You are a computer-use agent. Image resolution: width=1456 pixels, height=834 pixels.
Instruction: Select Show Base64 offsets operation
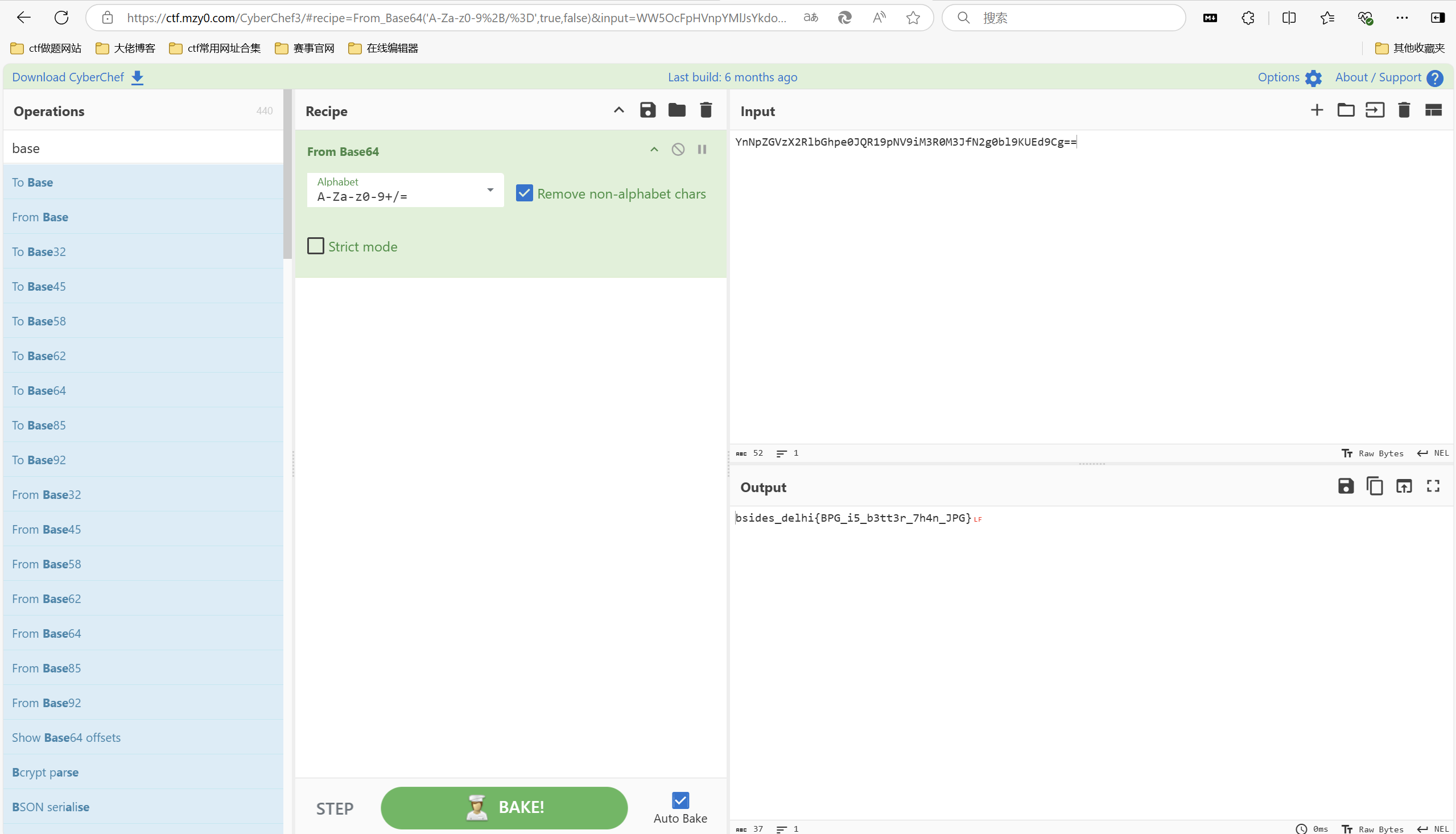tap(143, 737)
